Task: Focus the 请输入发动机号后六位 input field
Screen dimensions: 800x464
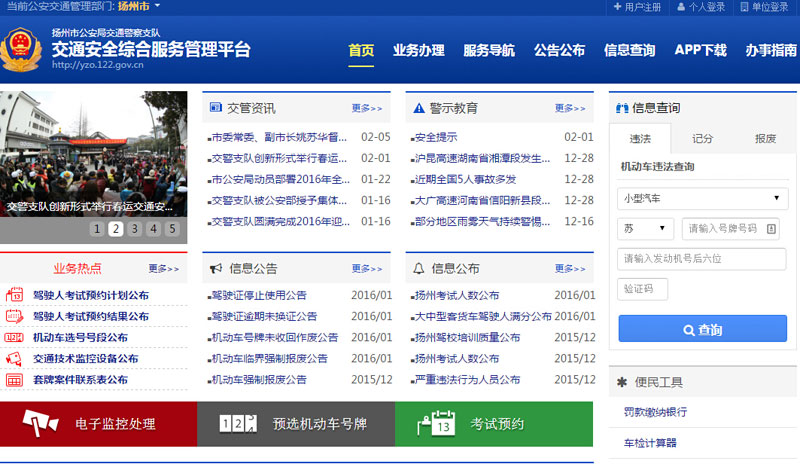Action: (x=702, y=259)
